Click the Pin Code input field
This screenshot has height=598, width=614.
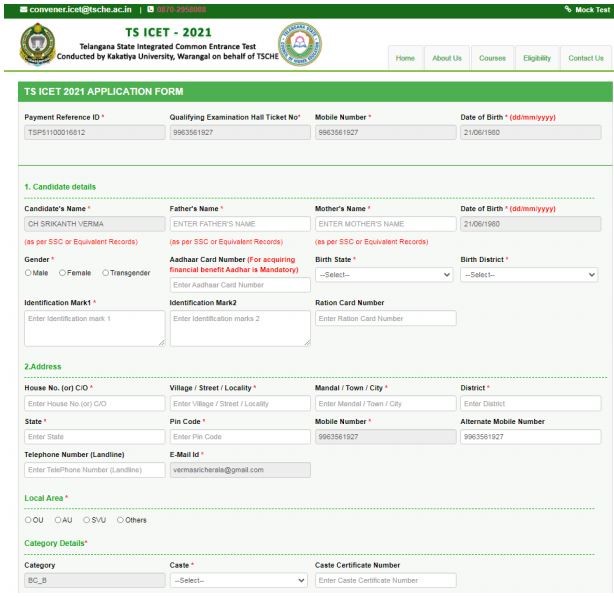[x=240, y=437]
